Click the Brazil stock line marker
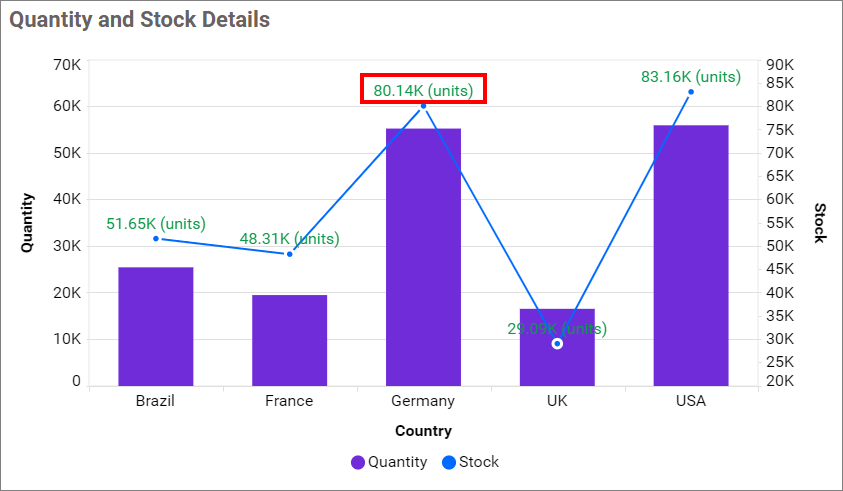Viewport: 843px width, 491px height. 156,238
